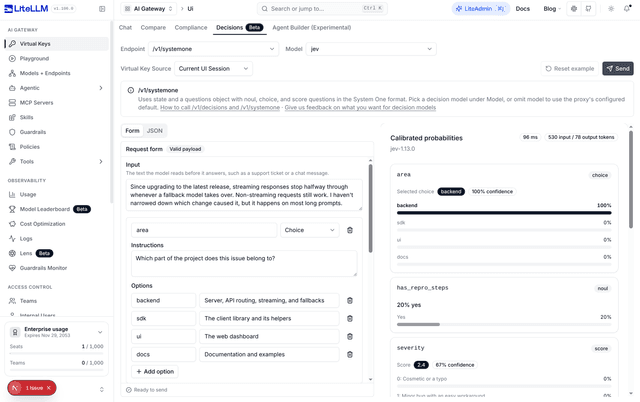Delete the sdk option row
Image resolution: width=640 pixels, height=402 pixels.
[x=350, y=318]
